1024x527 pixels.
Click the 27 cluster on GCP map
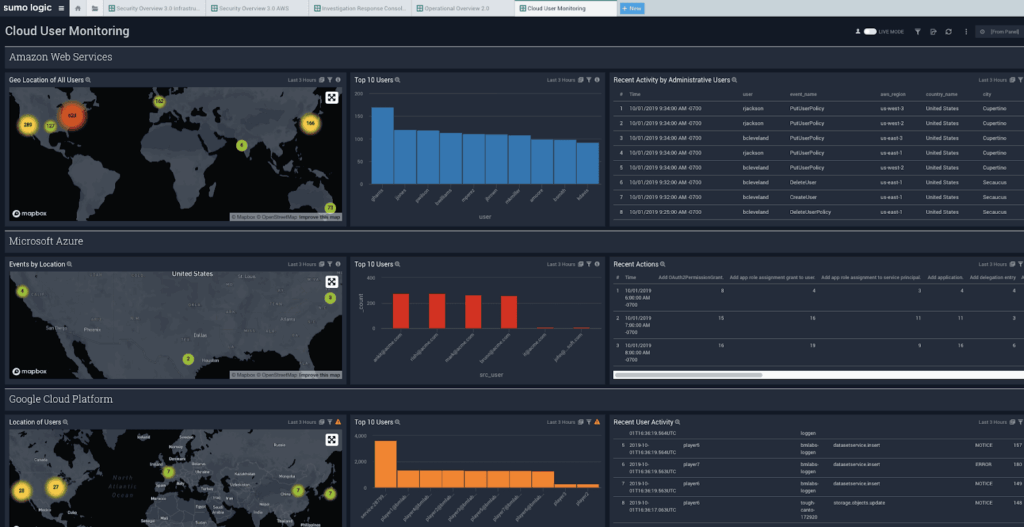(x=56, y=487)
